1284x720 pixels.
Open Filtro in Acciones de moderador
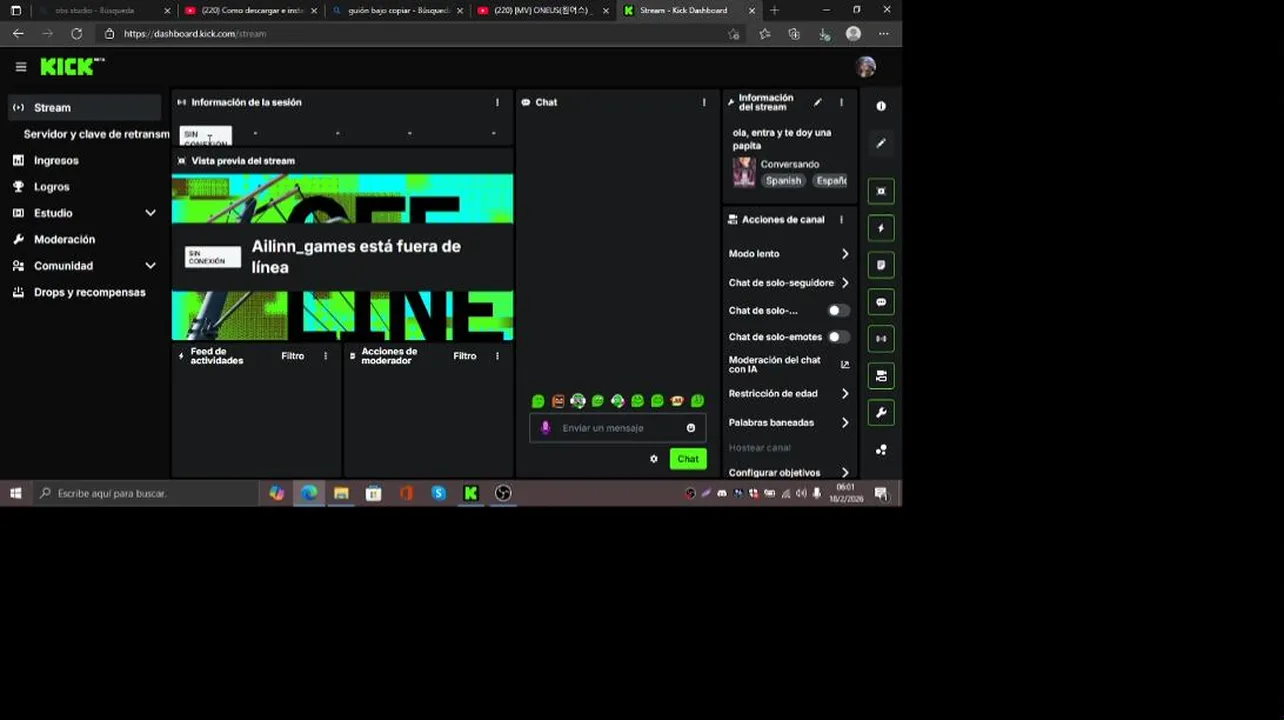click(x=465, y=356)
